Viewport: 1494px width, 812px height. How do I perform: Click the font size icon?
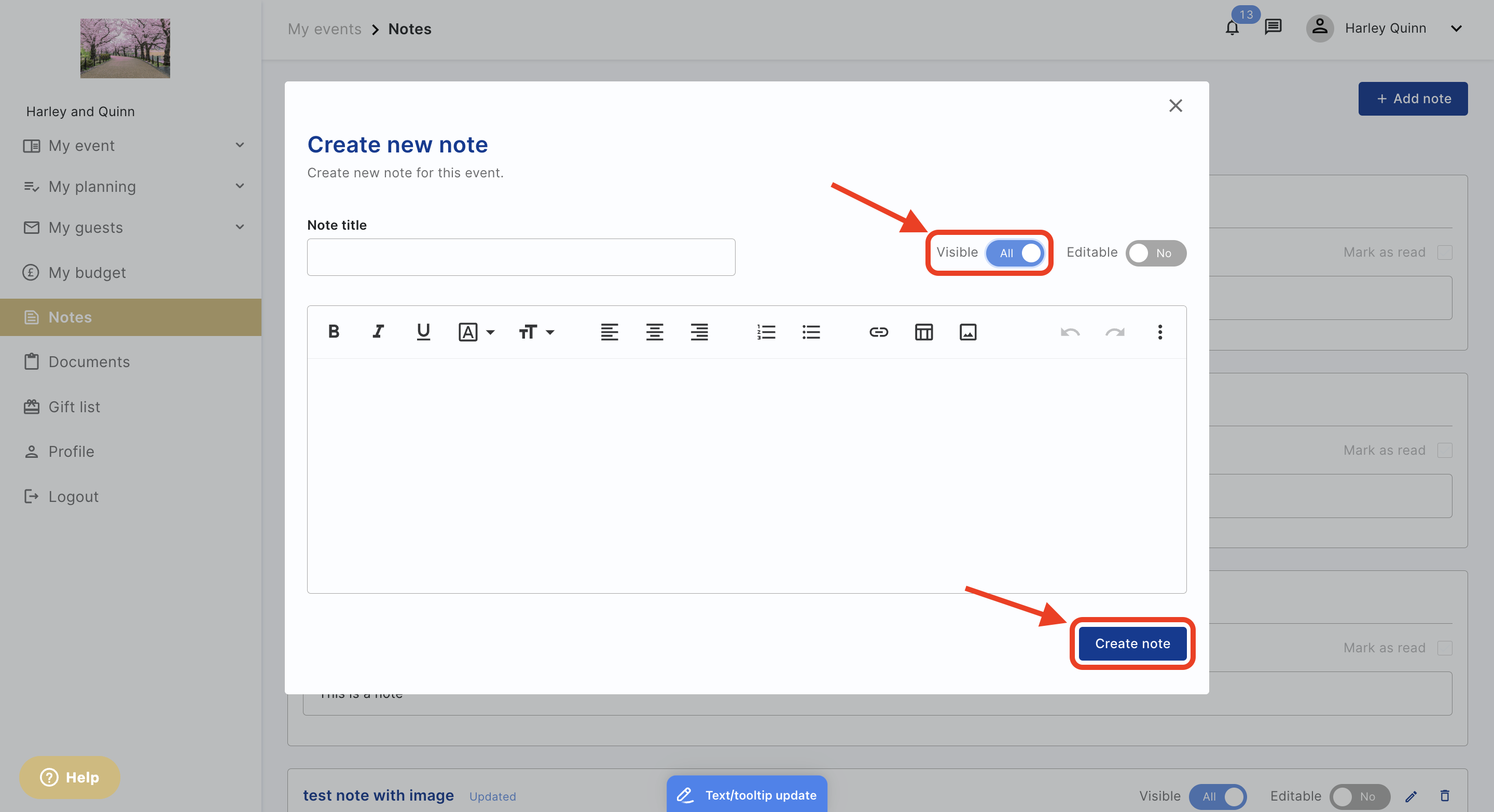528,332
